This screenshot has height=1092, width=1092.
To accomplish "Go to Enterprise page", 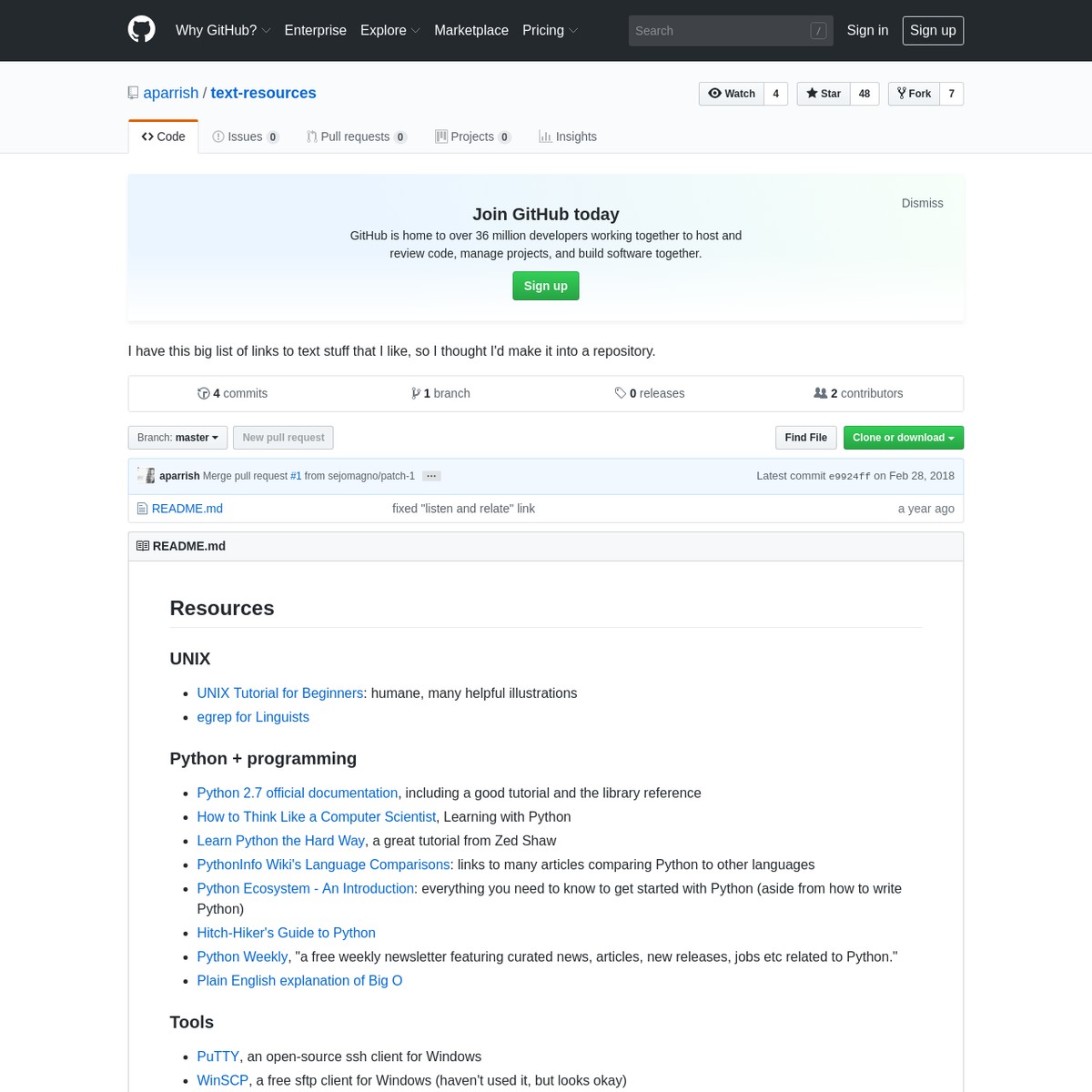I will (316, 30).
